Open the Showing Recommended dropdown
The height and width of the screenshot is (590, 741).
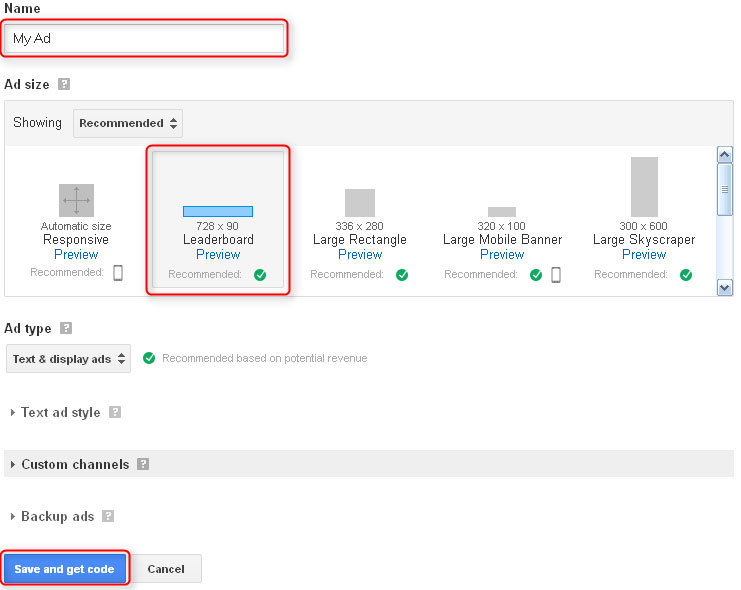pos(128,123)
